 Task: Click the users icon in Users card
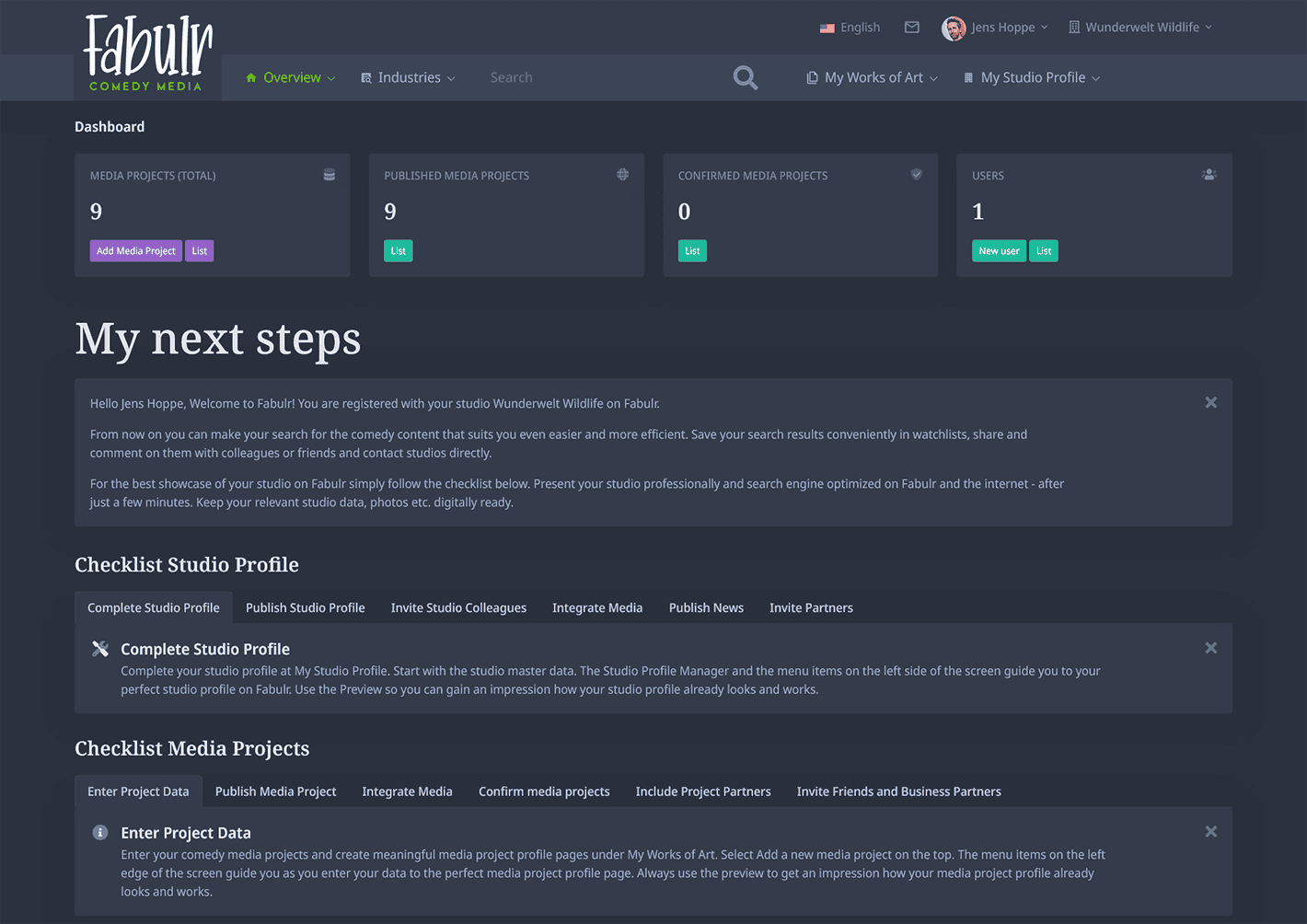coord(1209,175)
